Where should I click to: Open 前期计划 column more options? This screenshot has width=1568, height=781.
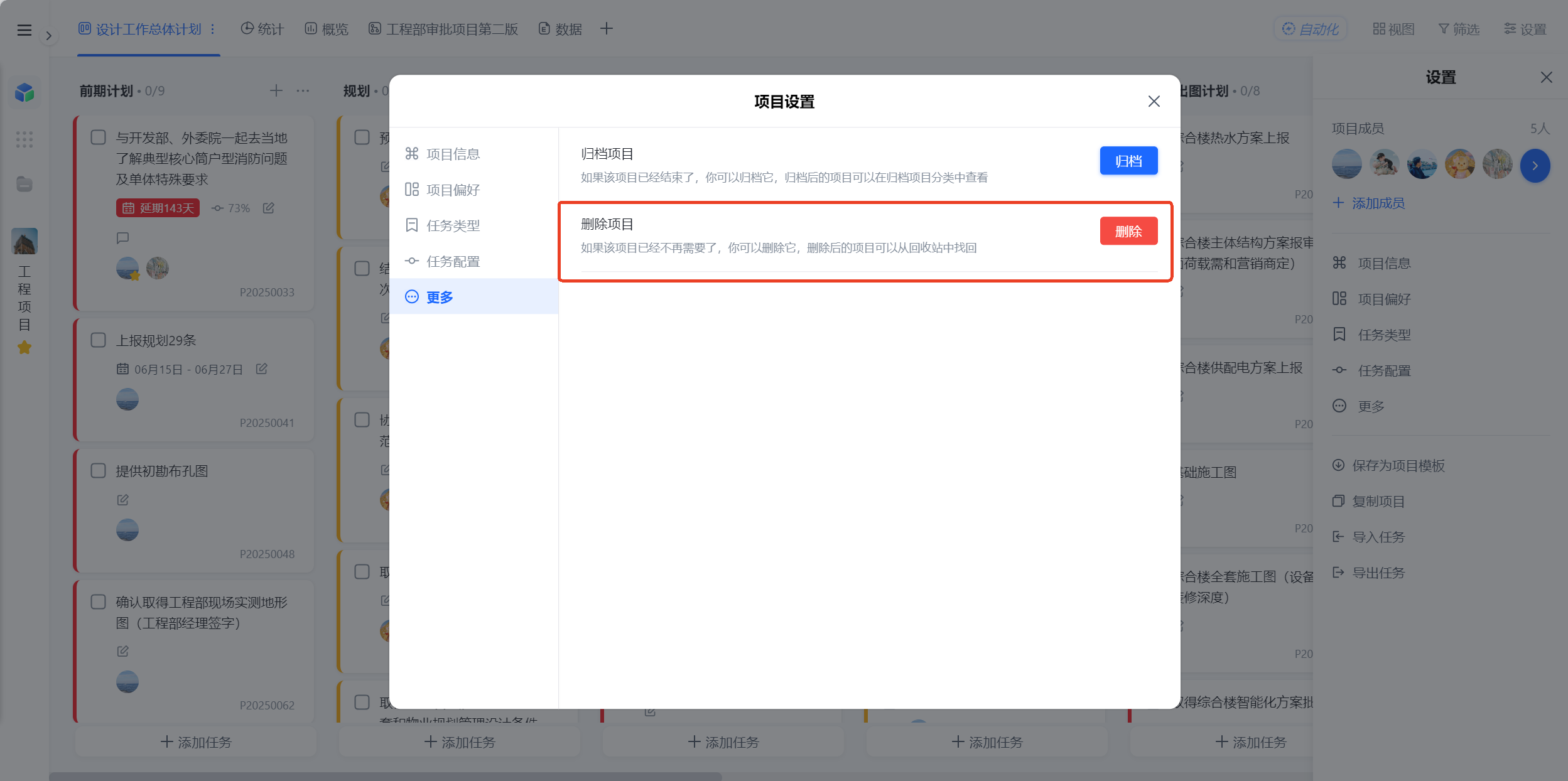[303, 91]
